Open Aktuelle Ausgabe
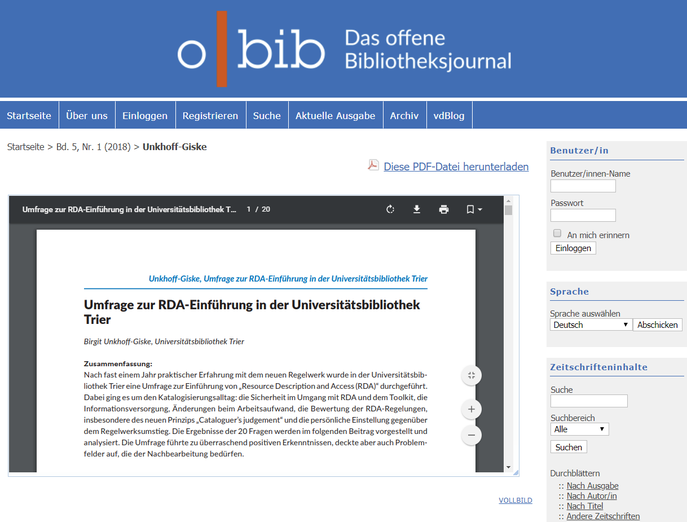 [x=335, y=116]
